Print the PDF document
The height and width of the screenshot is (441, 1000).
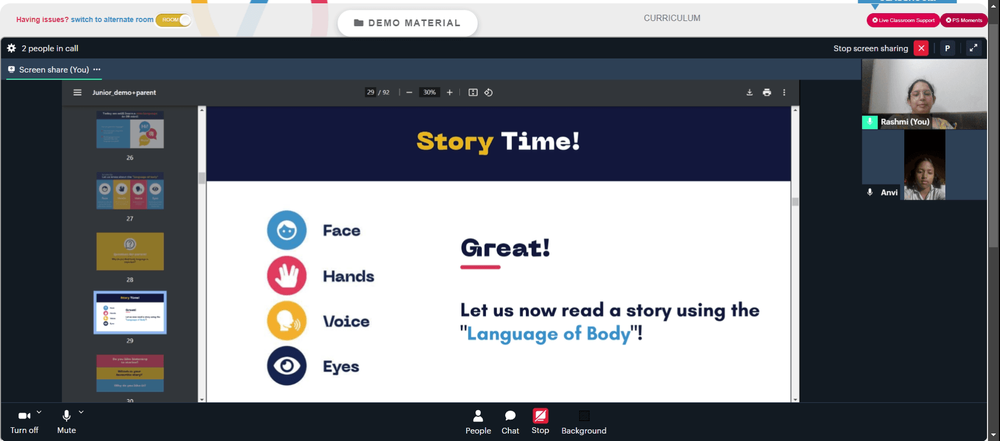[767, 93]
